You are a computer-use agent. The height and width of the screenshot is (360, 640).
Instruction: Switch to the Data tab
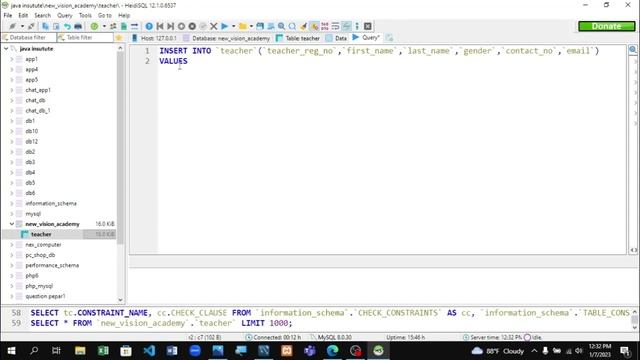tap(336, 38)
